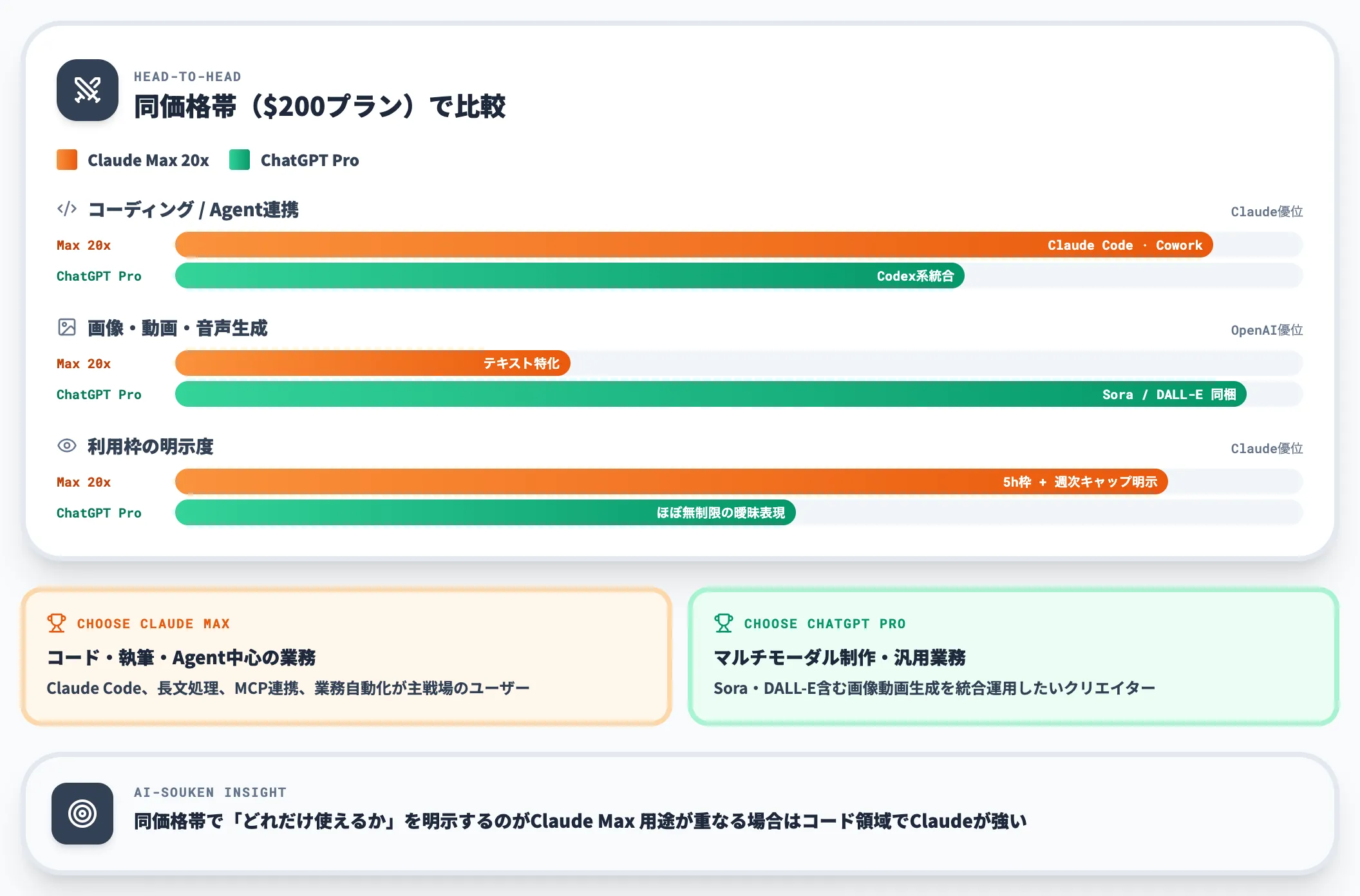The height and width of the screenshot is (896, 1360).
Task: Click the insight sentence starting with 同価格帯で
Action: coord(580,821)
